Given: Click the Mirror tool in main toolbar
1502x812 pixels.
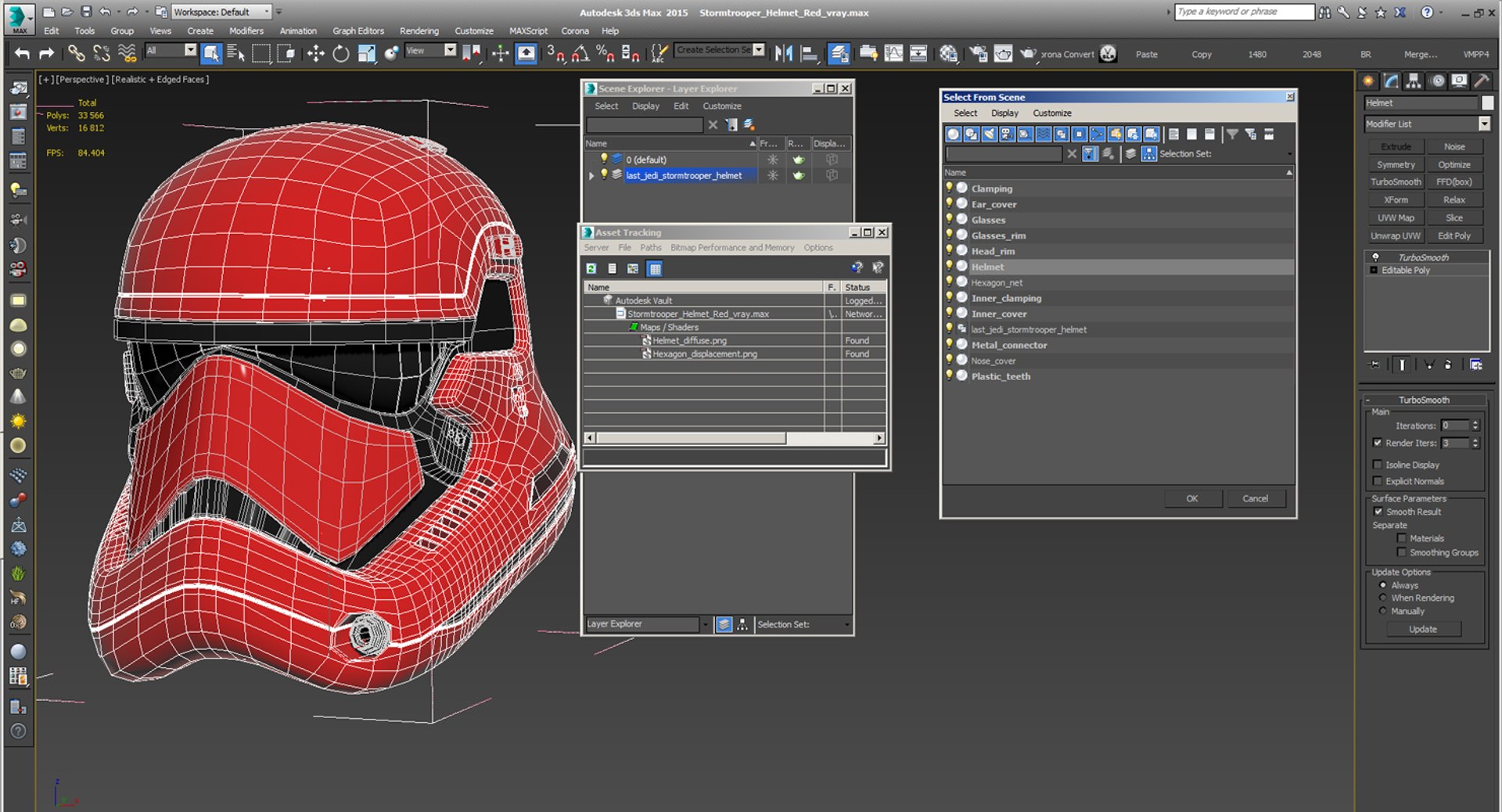Looking at the screenshot, I should [x=783, y=53].
